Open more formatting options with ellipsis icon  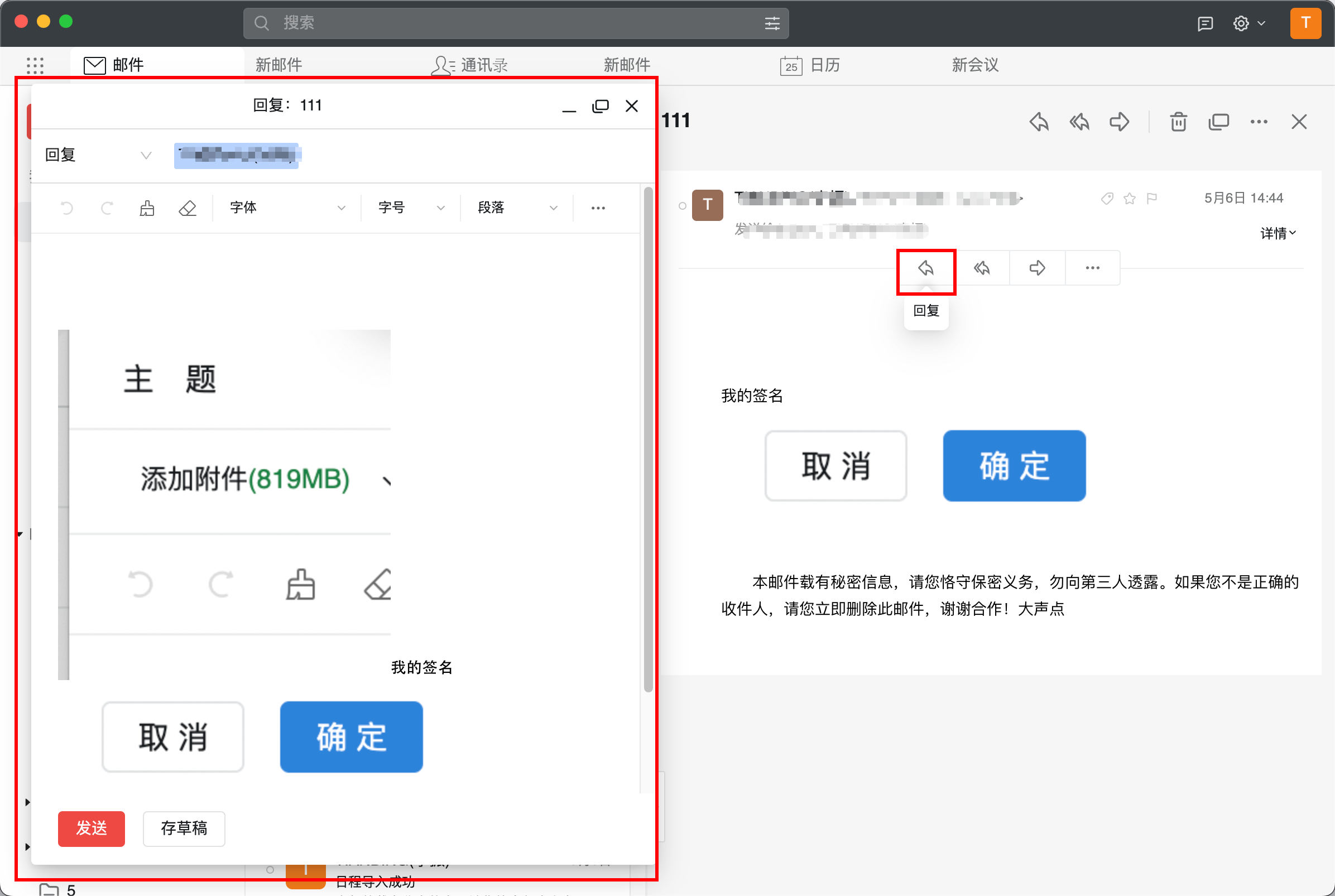(x=598, y=208)
